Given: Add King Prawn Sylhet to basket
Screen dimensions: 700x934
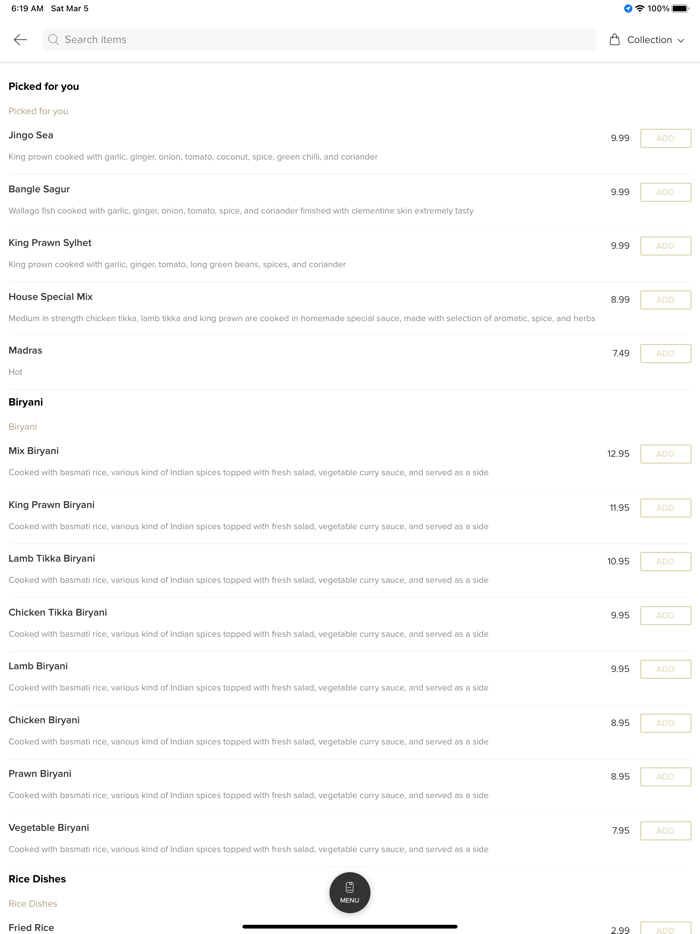Looking at the screenshot, I should click(x=665, y=246).
